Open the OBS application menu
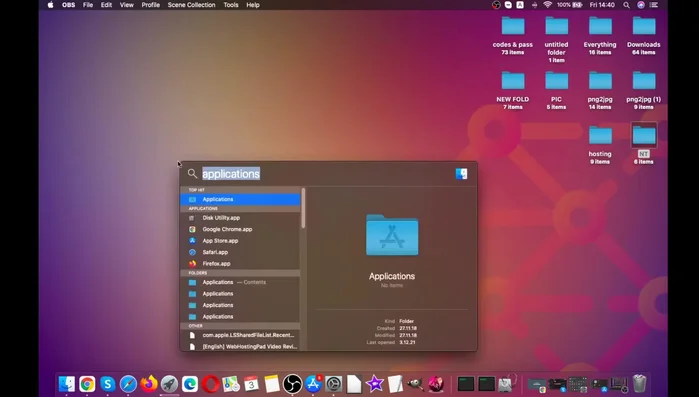This screenshot has width=699, height=397. tap(68, 5)
